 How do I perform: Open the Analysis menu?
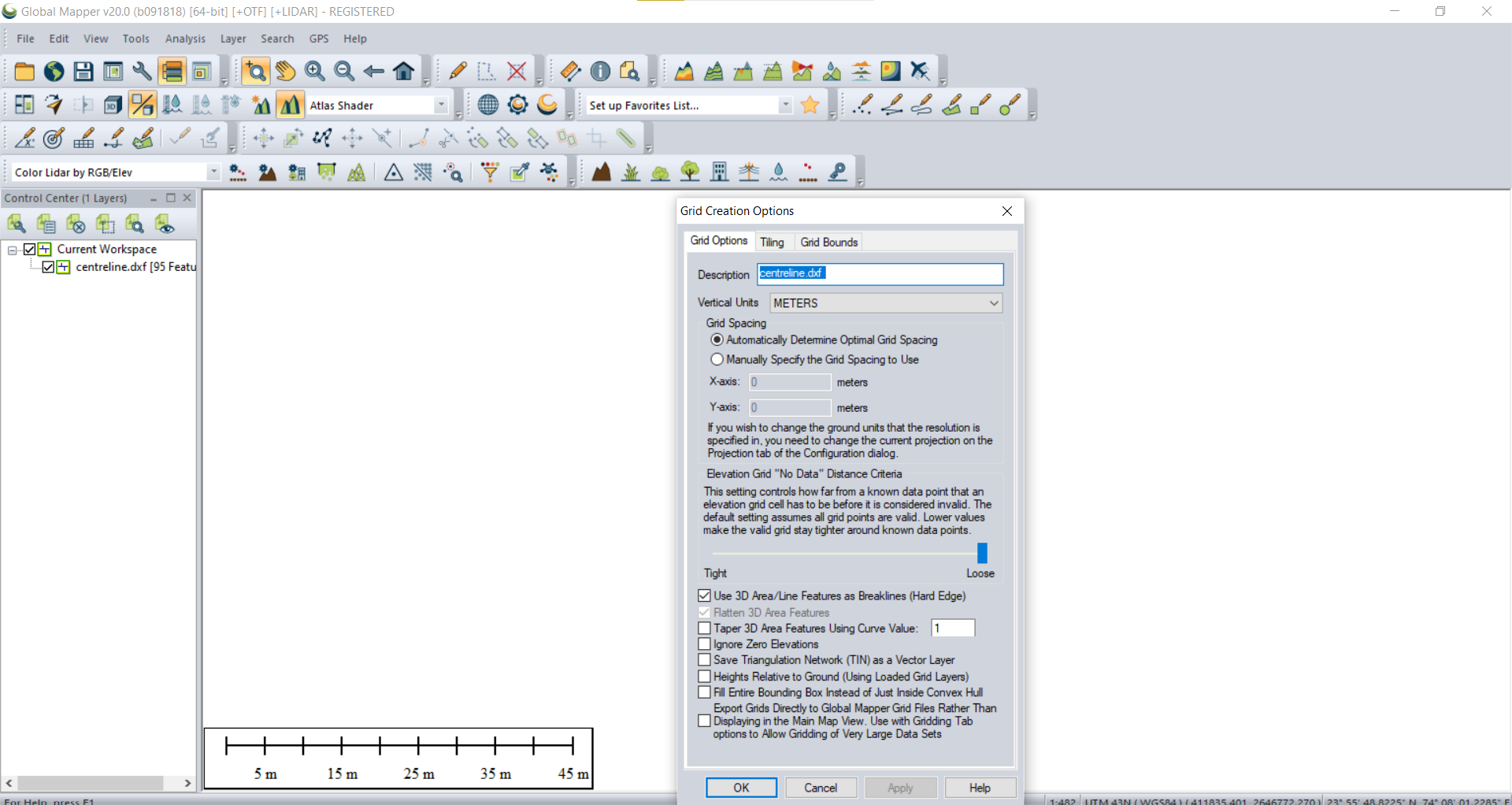coord(185,39)
